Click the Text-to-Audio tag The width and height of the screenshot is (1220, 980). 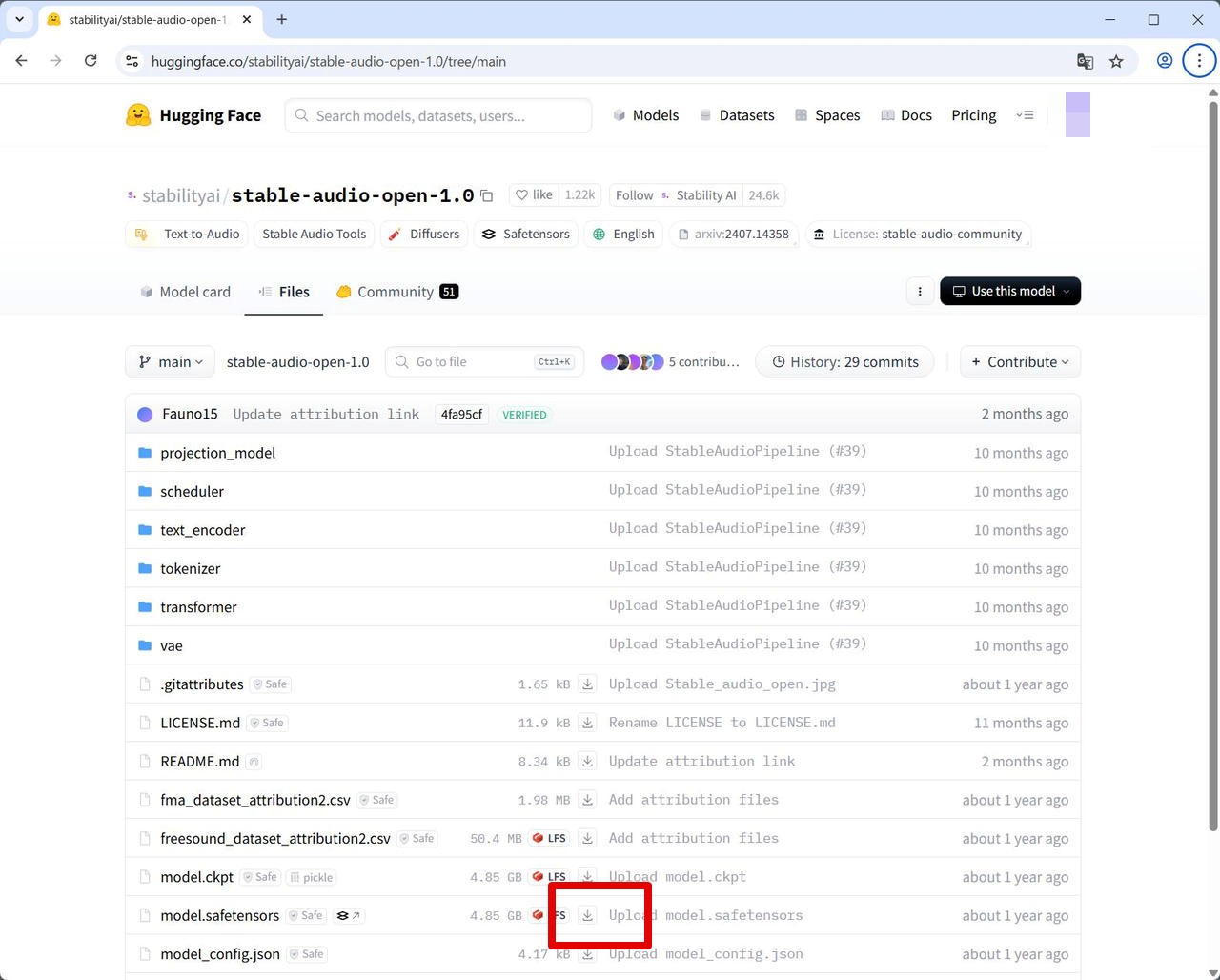187,235
